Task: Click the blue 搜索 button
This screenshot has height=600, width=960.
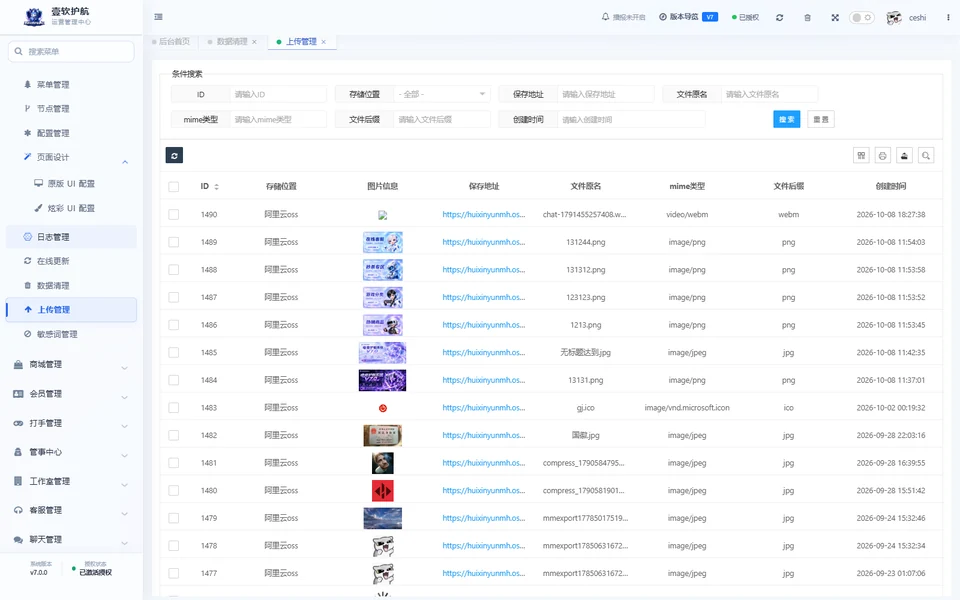Action: pyautogui.click(x=787, y=119)
